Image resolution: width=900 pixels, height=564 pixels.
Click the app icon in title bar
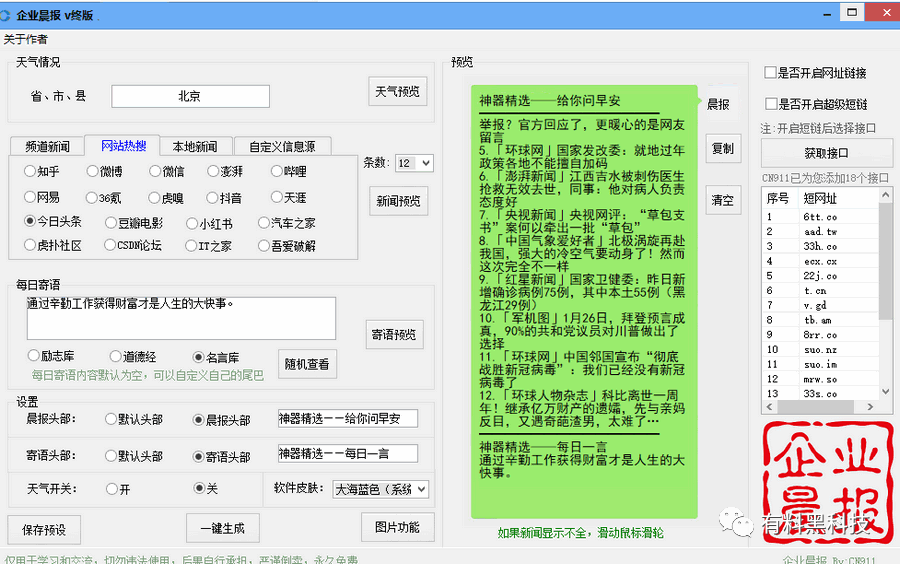coord(5,15)
